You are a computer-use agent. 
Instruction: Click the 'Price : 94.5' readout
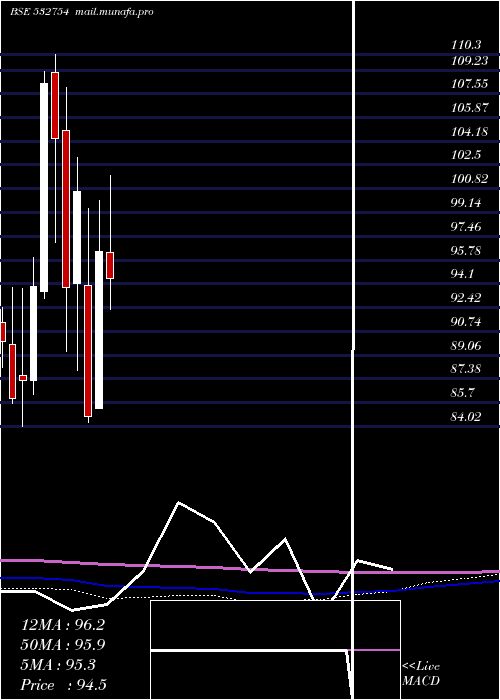pos(63,685)
